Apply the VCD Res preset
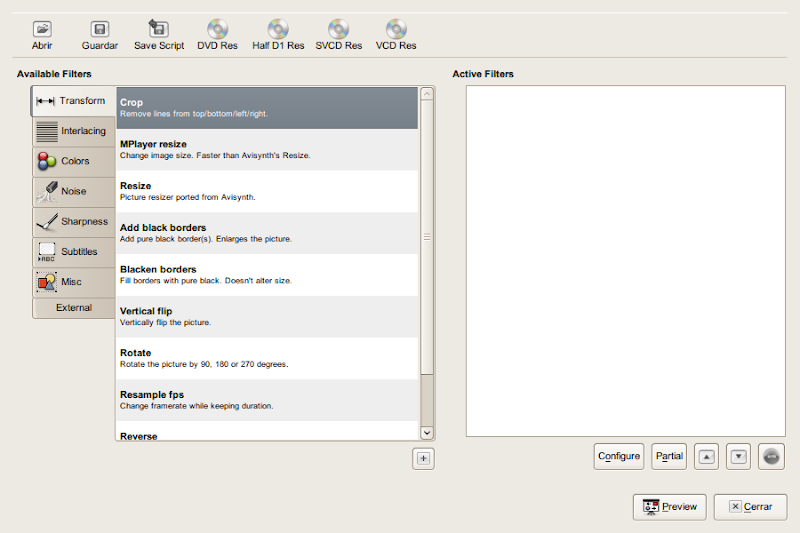Viewport: 800px width, 533px height. (x=396, y=30)
